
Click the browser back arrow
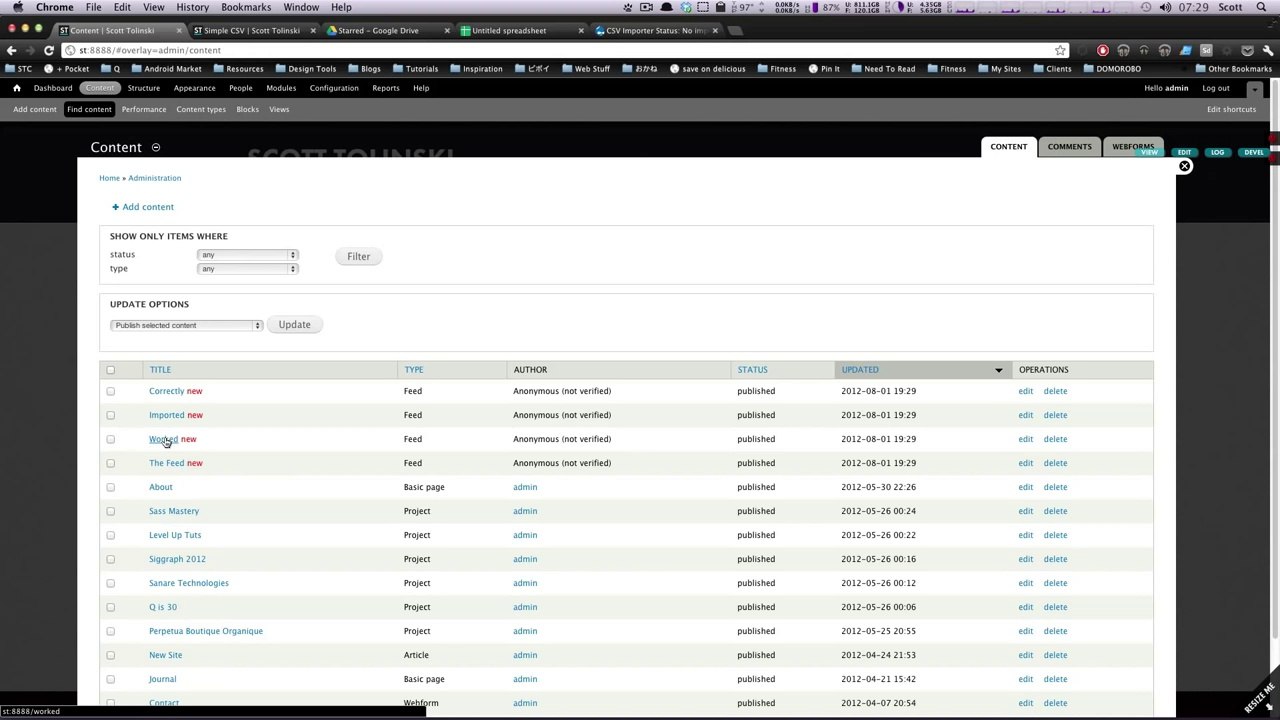[x=12, y=50]
